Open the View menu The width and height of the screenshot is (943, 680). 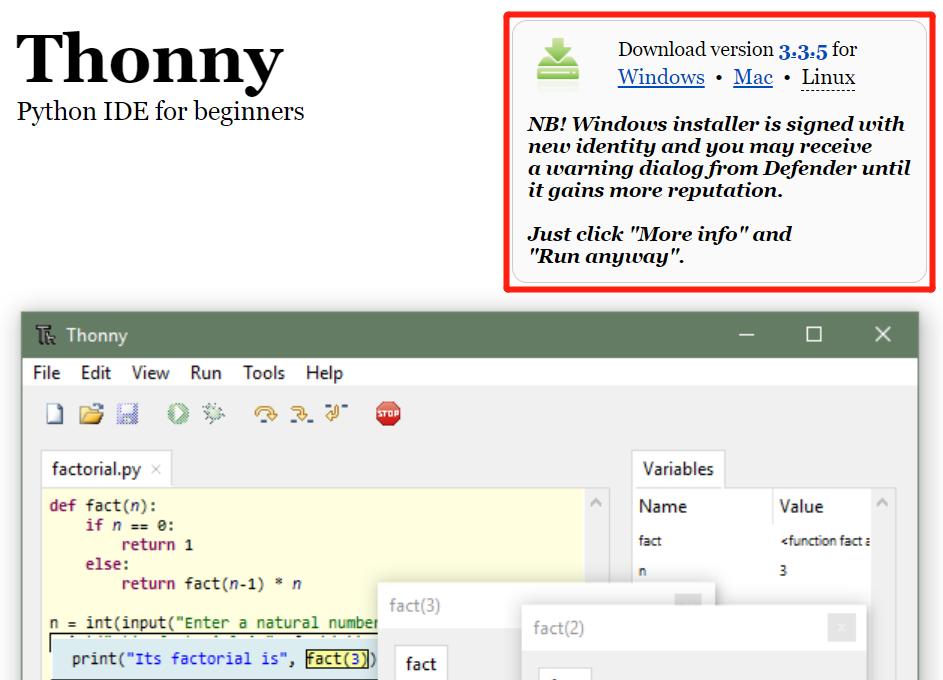[x=150, y=373]
